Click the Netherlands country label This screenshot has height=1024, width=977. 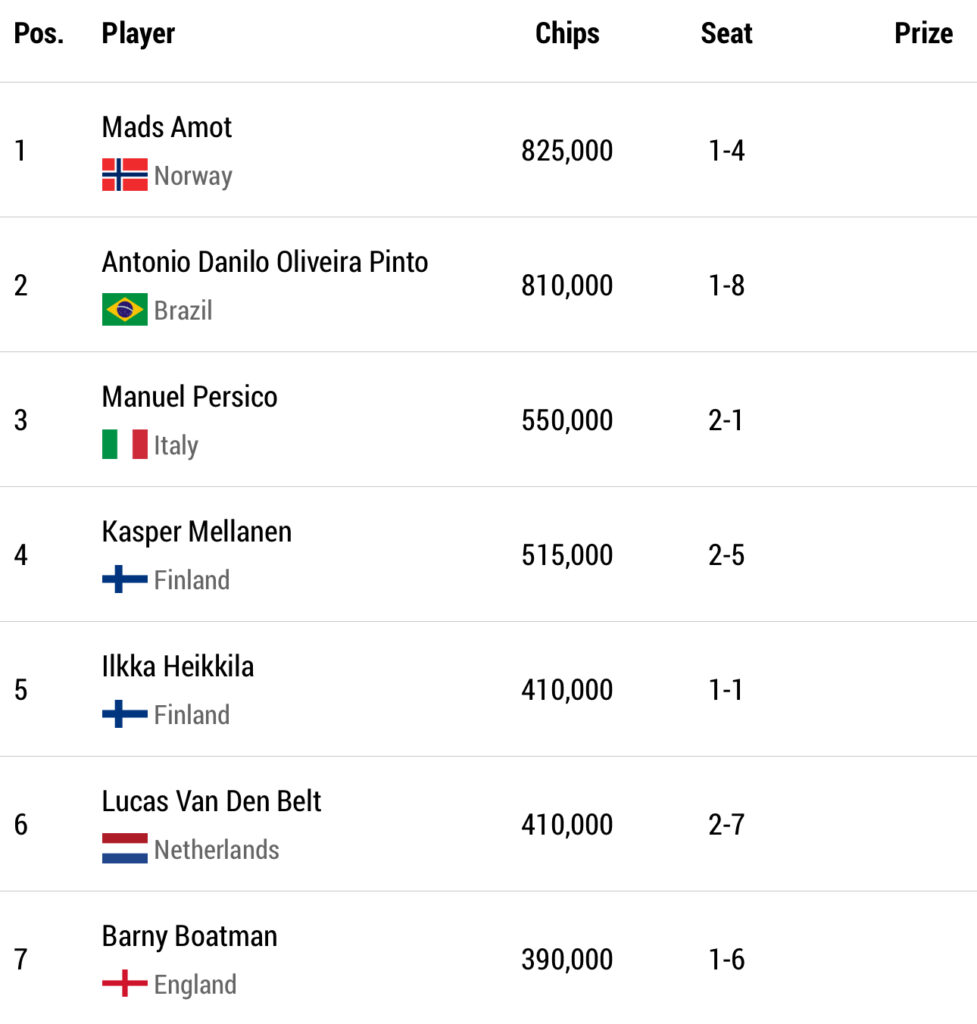click(216, 850)
